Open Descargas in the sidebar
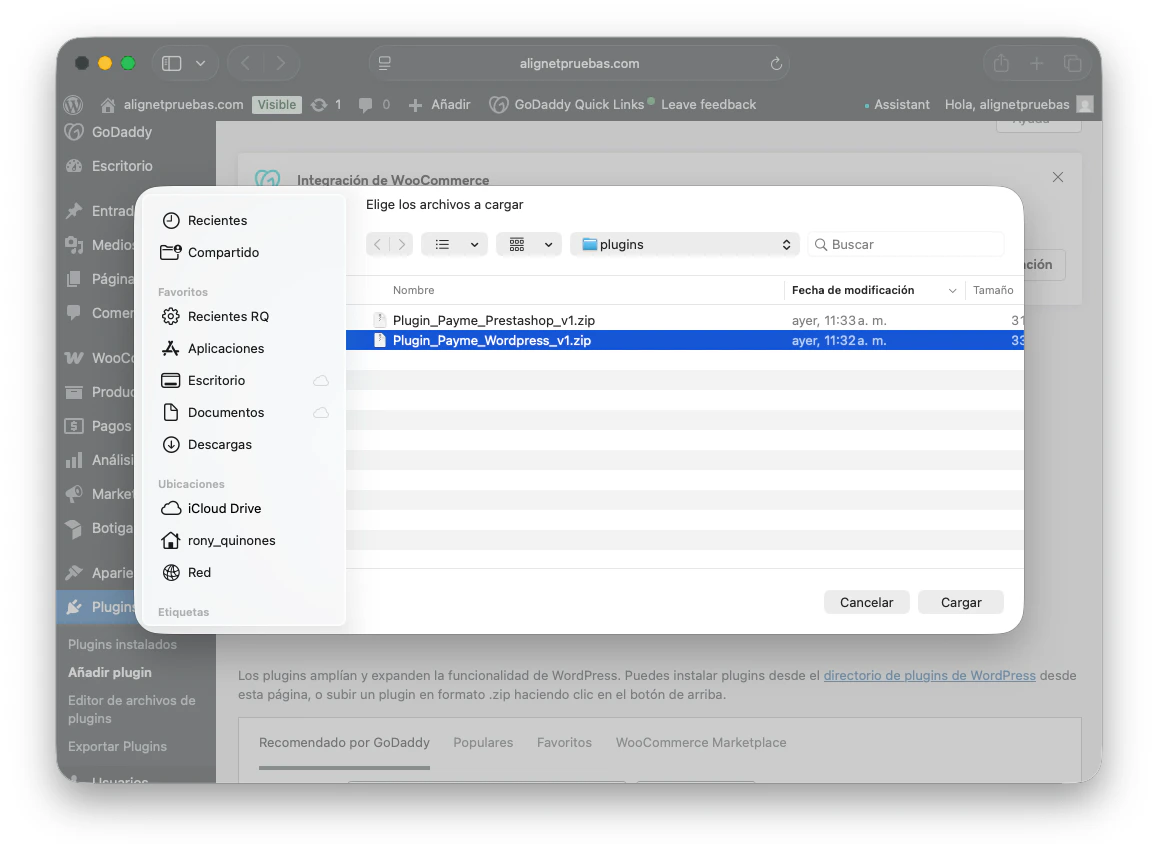The image size is (1172, 844). click(207, 445)
